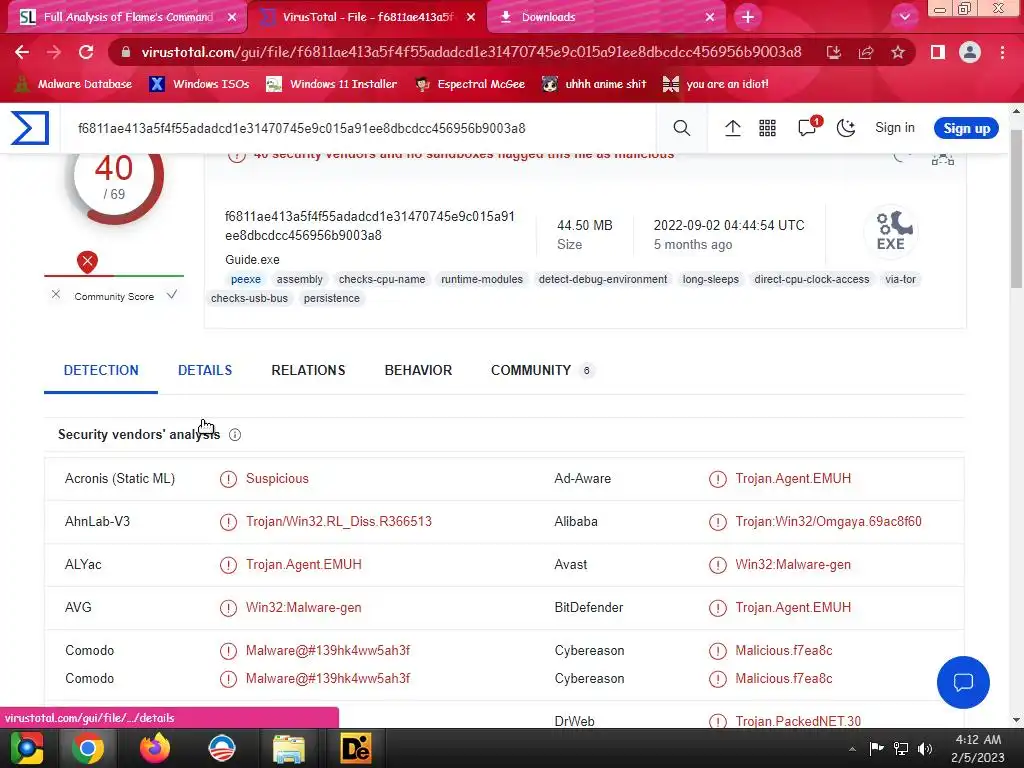Reload the page
Screen dimensions: 1024x768
pyautogui.click(x=86, y=52)
